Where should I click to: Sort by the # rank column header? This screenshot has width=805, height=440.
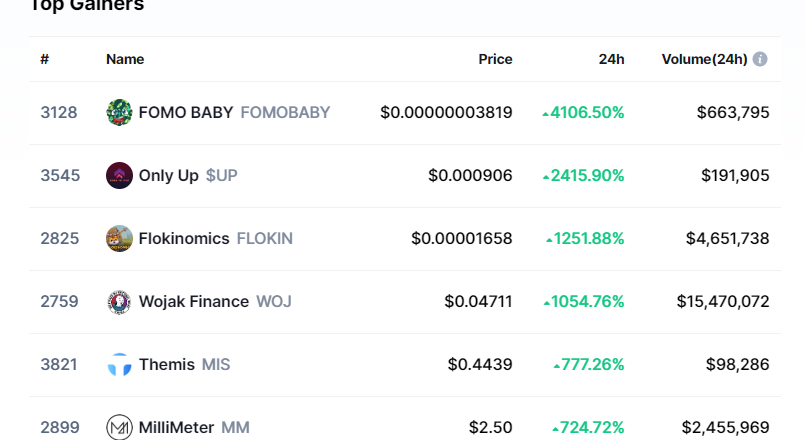pos(45,59)
